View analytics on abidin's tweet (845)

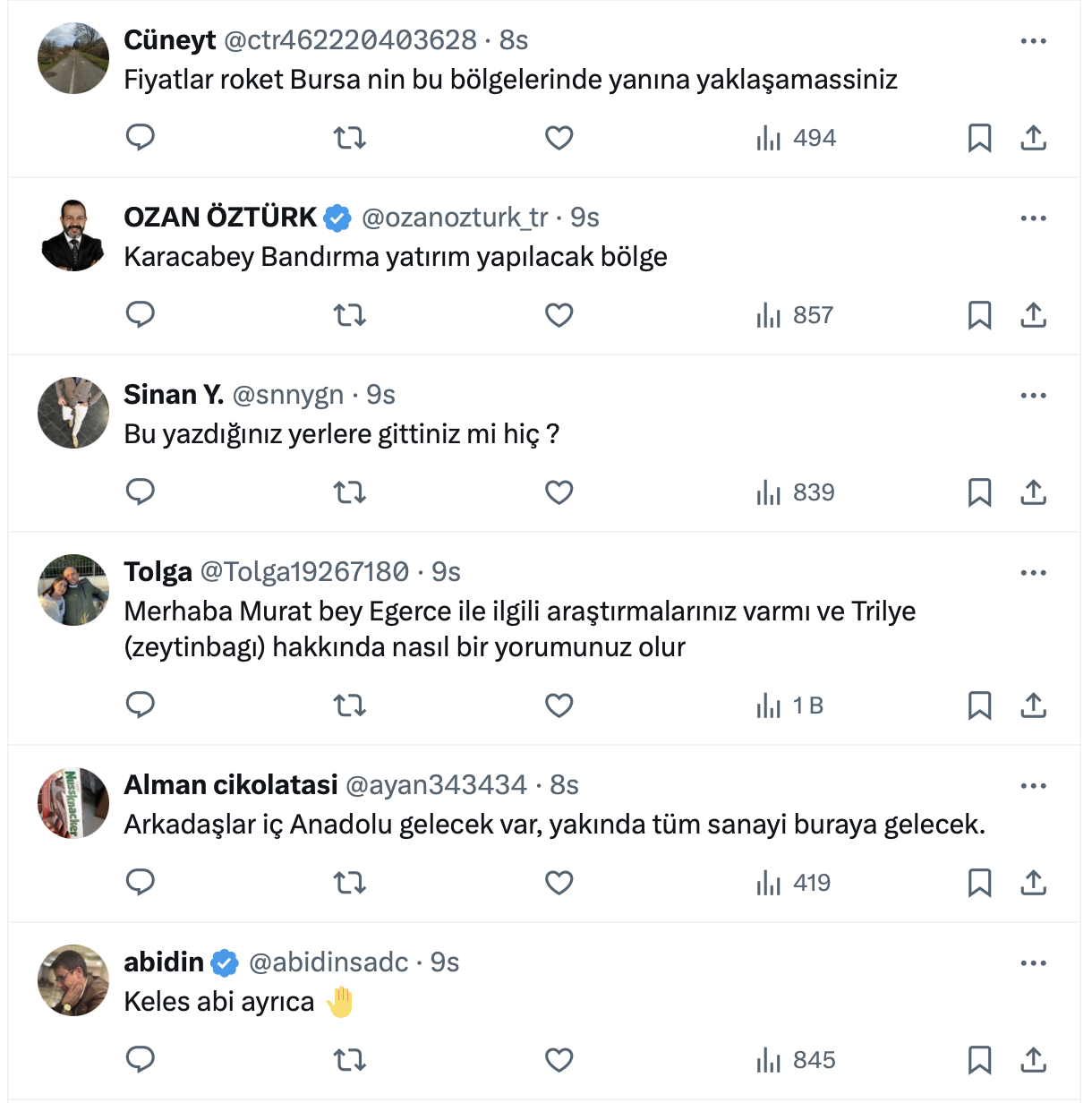pos(796,1060)
